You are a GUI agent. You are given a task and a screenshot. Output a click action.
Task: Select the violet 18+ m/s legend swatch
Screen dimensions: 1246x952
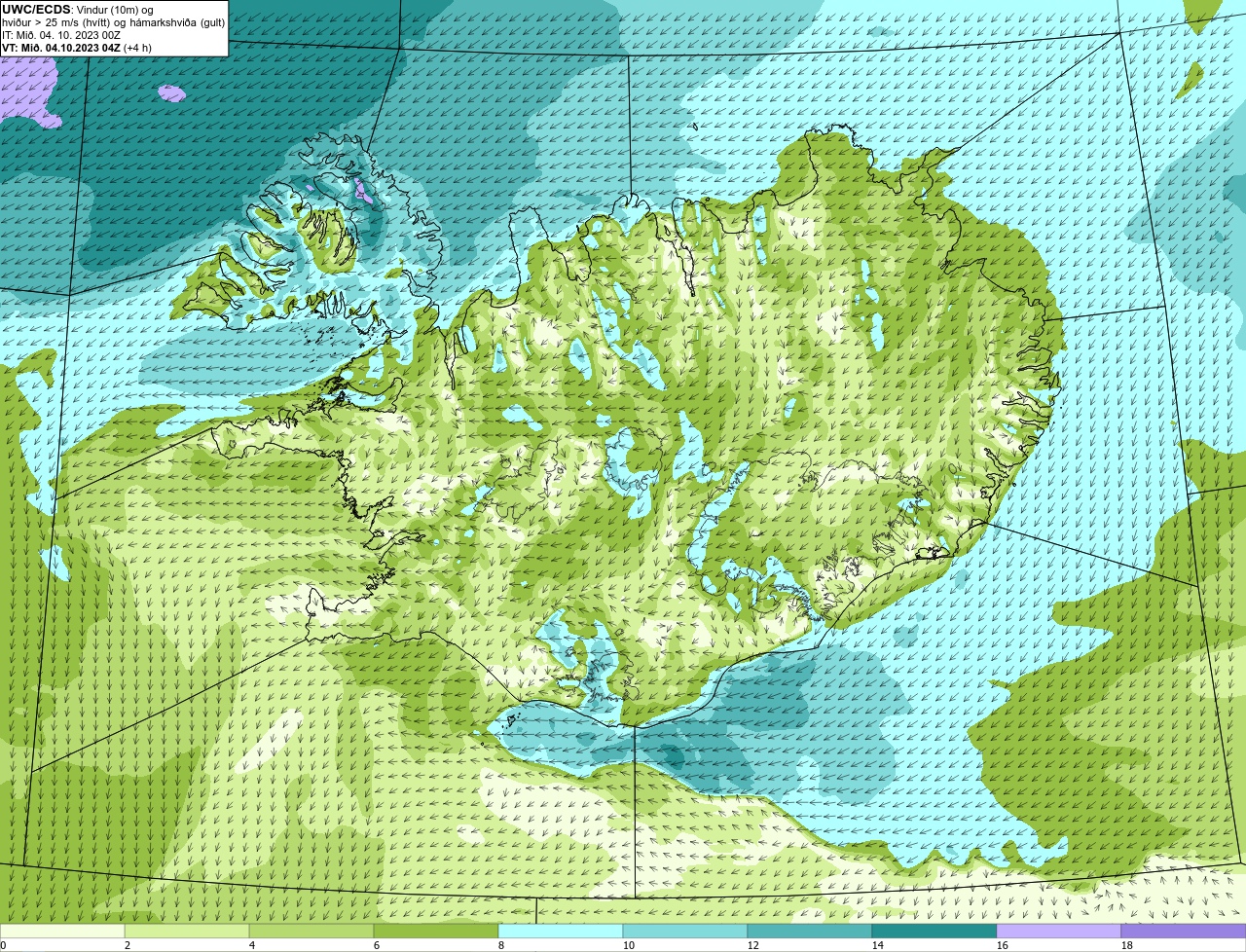click(x=1184, y=931)
